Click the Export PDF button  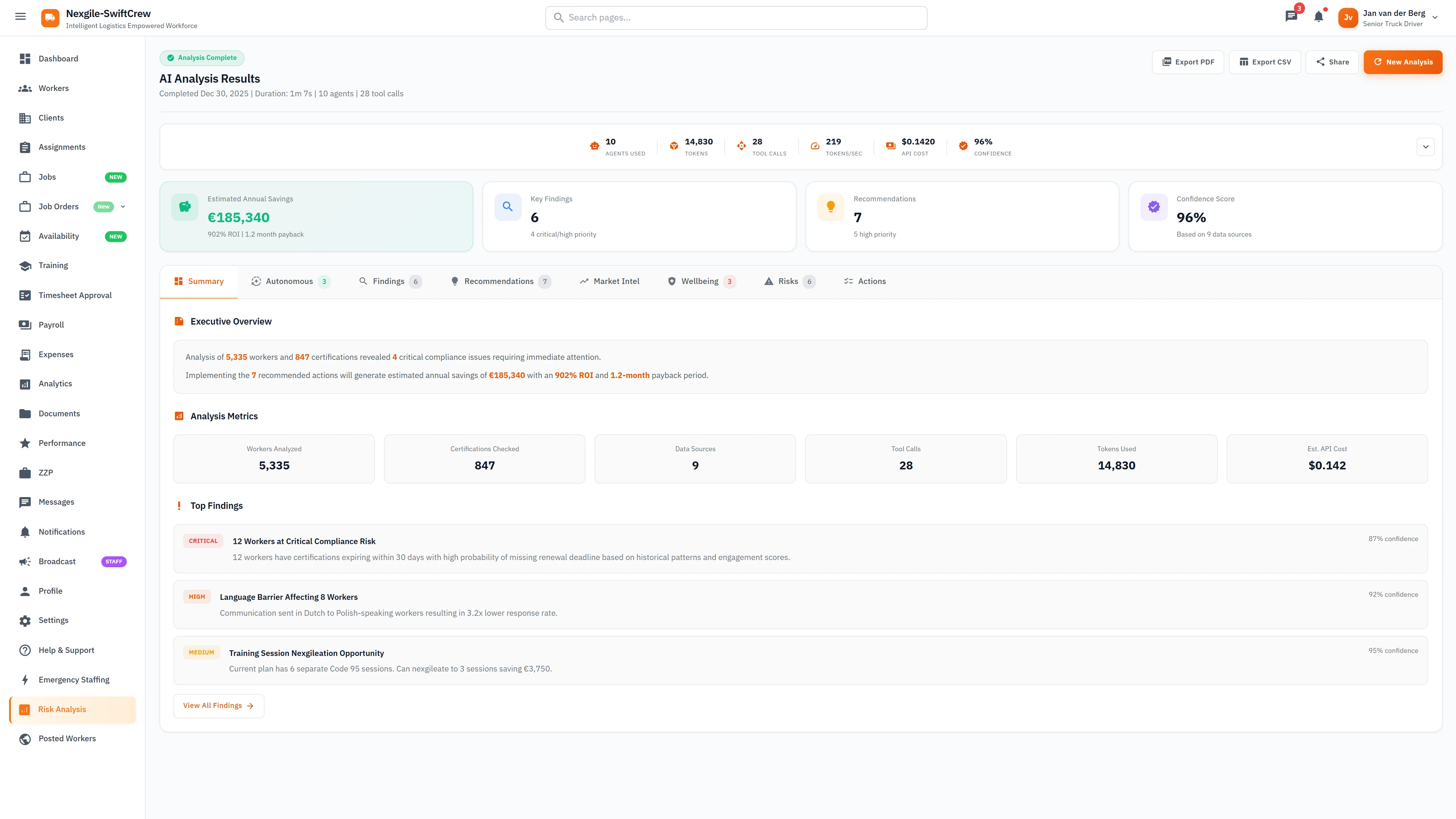point(1188,61)
